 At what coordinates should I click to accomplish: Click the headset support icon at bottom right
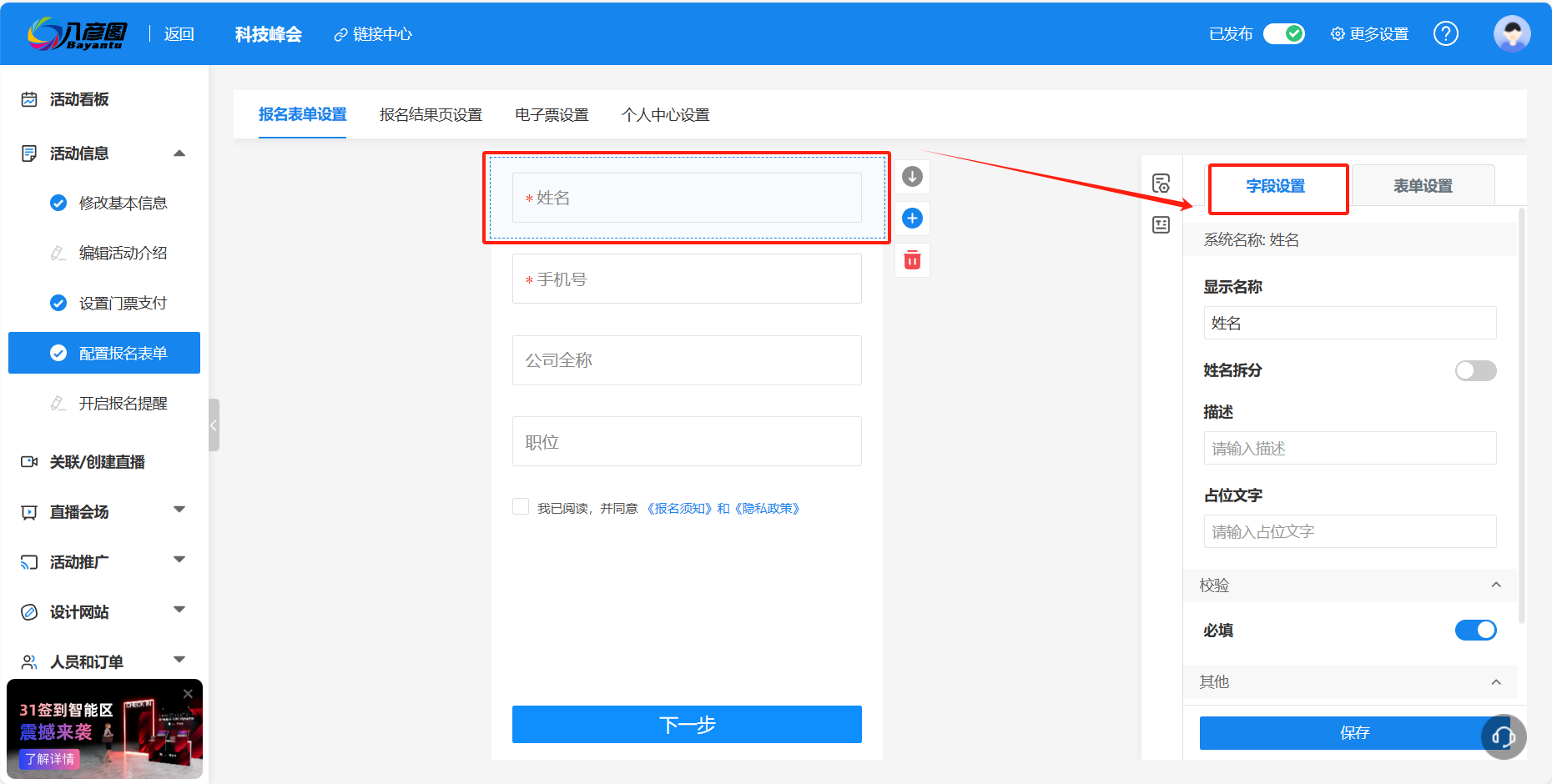pos(1504,737)
